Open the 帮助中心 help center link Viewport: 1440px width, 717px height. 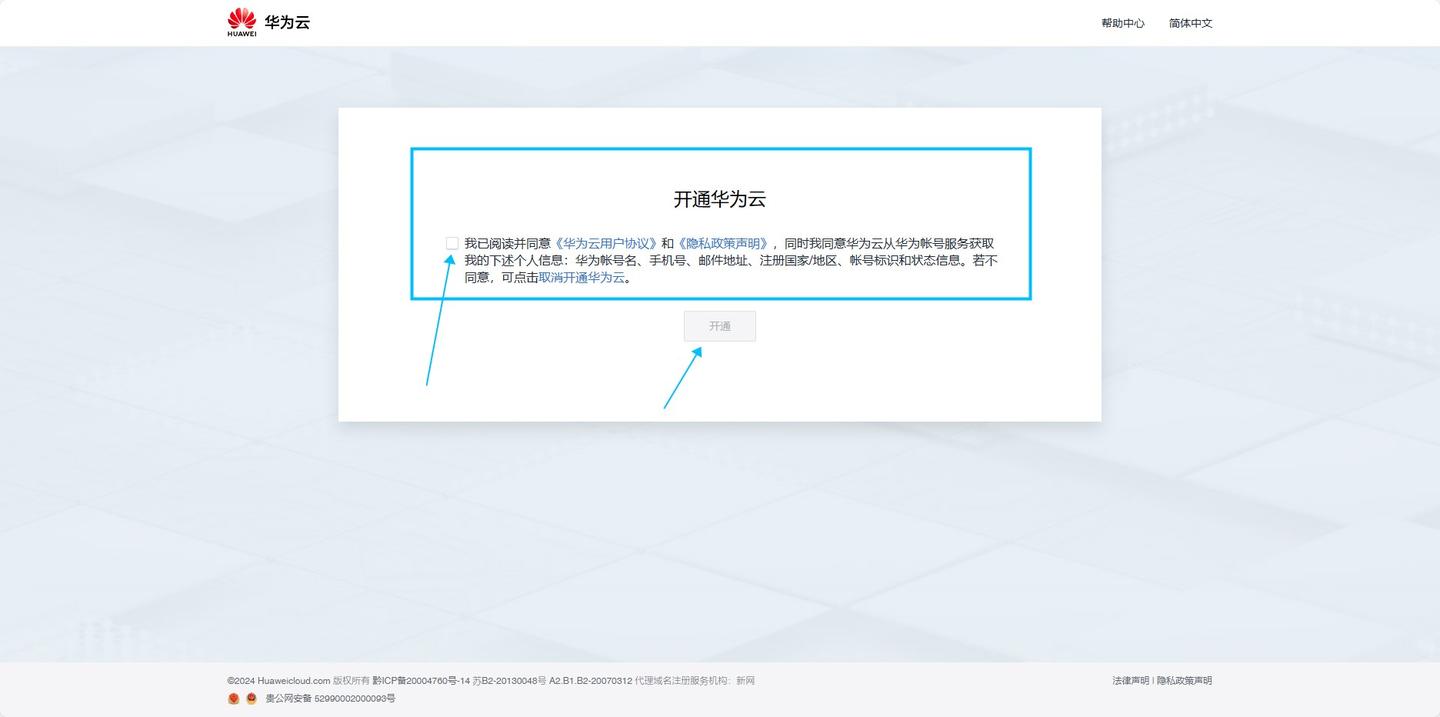click(x=1123, y=23)
